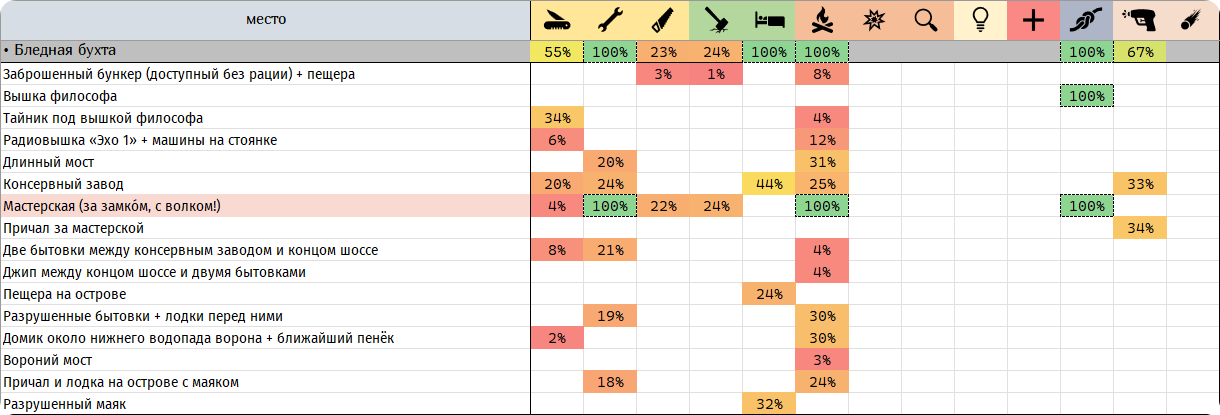Select the wrench column header icon

click(610, 20)
